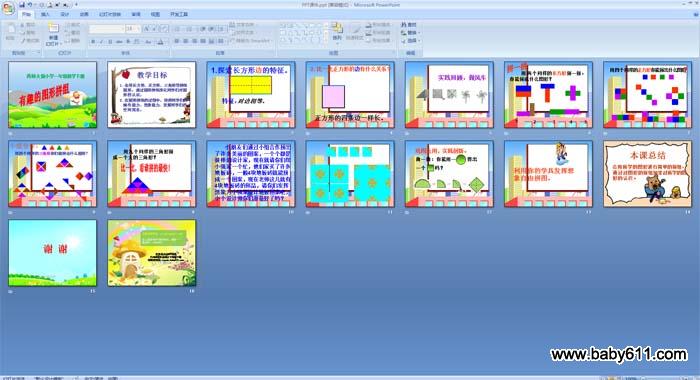
Task: Switch to the Insert (插入) ribbon tab
Action: coord(45,14)
